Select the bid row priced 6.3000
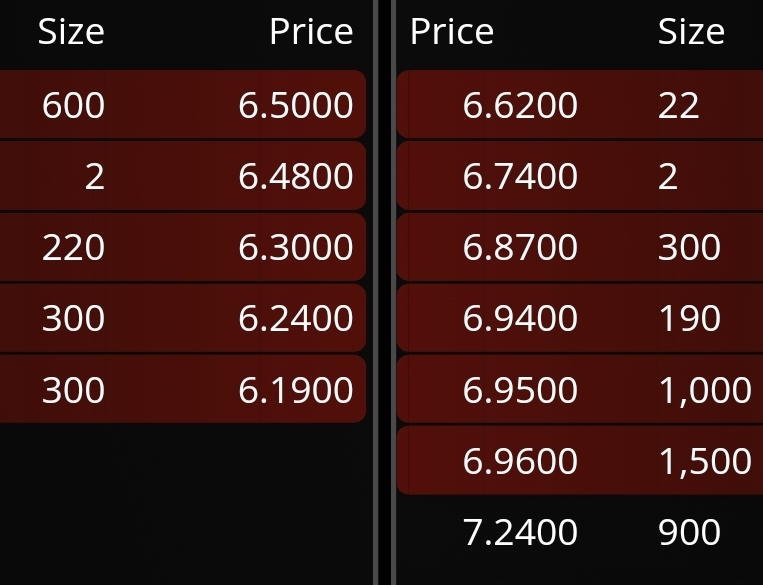The image size is (763, 585). (182, 247)
